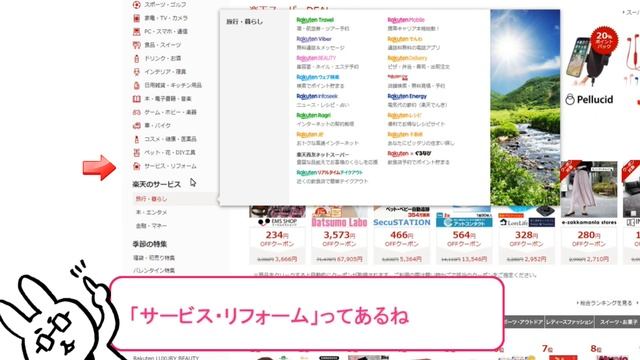Click the 家電・TV・カメラ category icon
Image resolution: width=640 pixels, height=360 pixels.
137,18
